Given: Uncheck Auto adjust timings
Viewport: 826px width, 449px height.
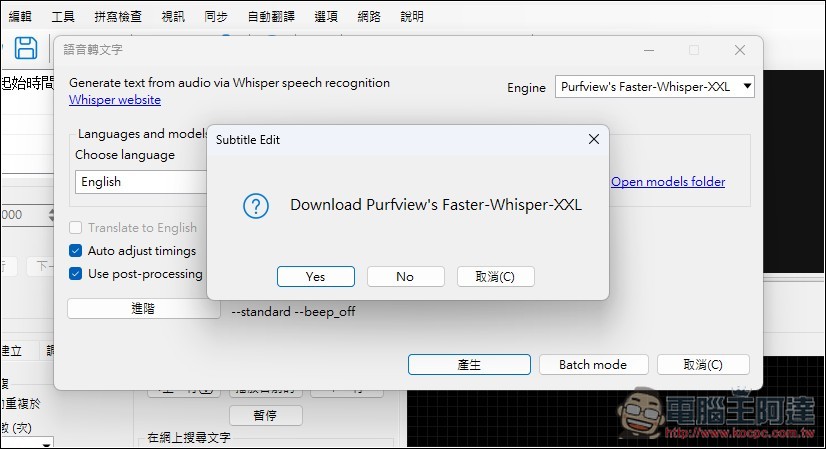Looking at the screenshot, I should [75, 251].
